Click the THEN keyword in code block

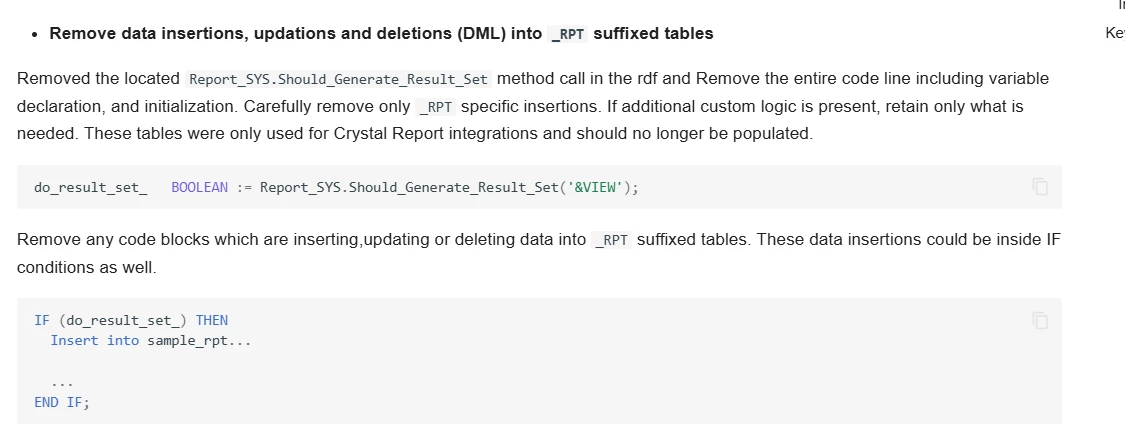pos(211,321)
